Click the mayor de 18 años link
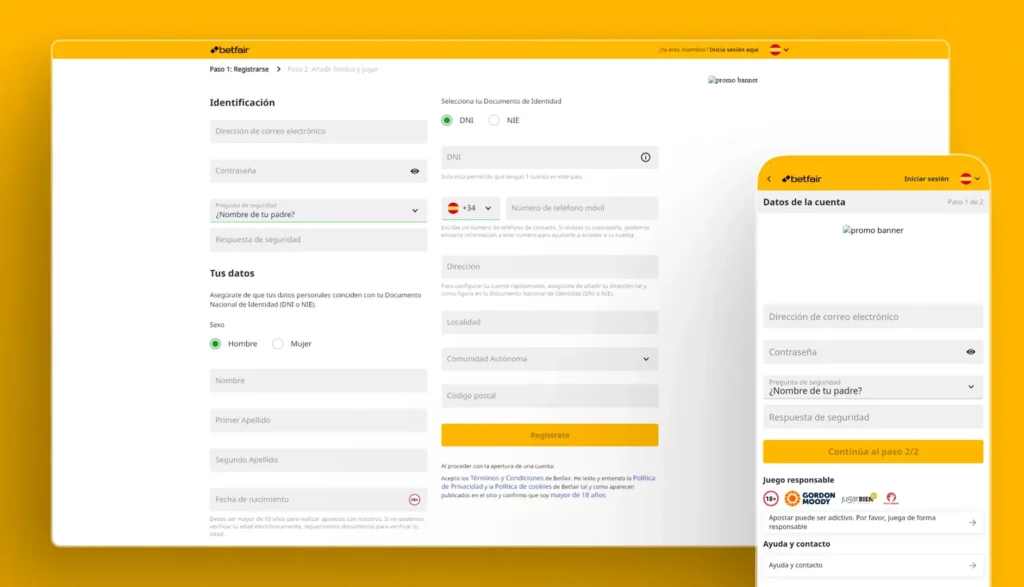This screenshot has width=1024, height=587. [x=578, y=495]
